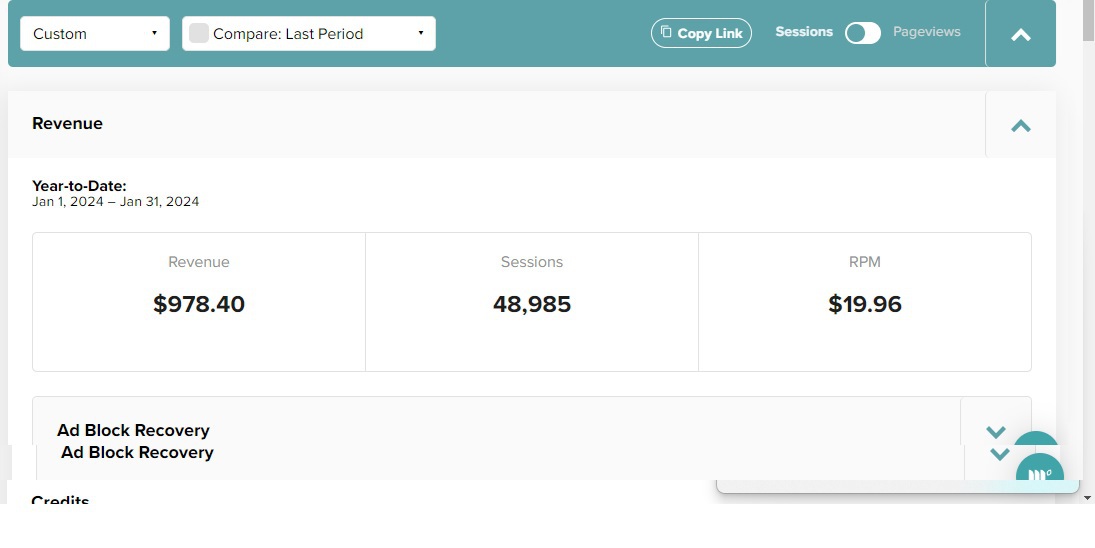
Task: Click the Revenue section header
Action: pyautogui.click(x=67, y=124)
